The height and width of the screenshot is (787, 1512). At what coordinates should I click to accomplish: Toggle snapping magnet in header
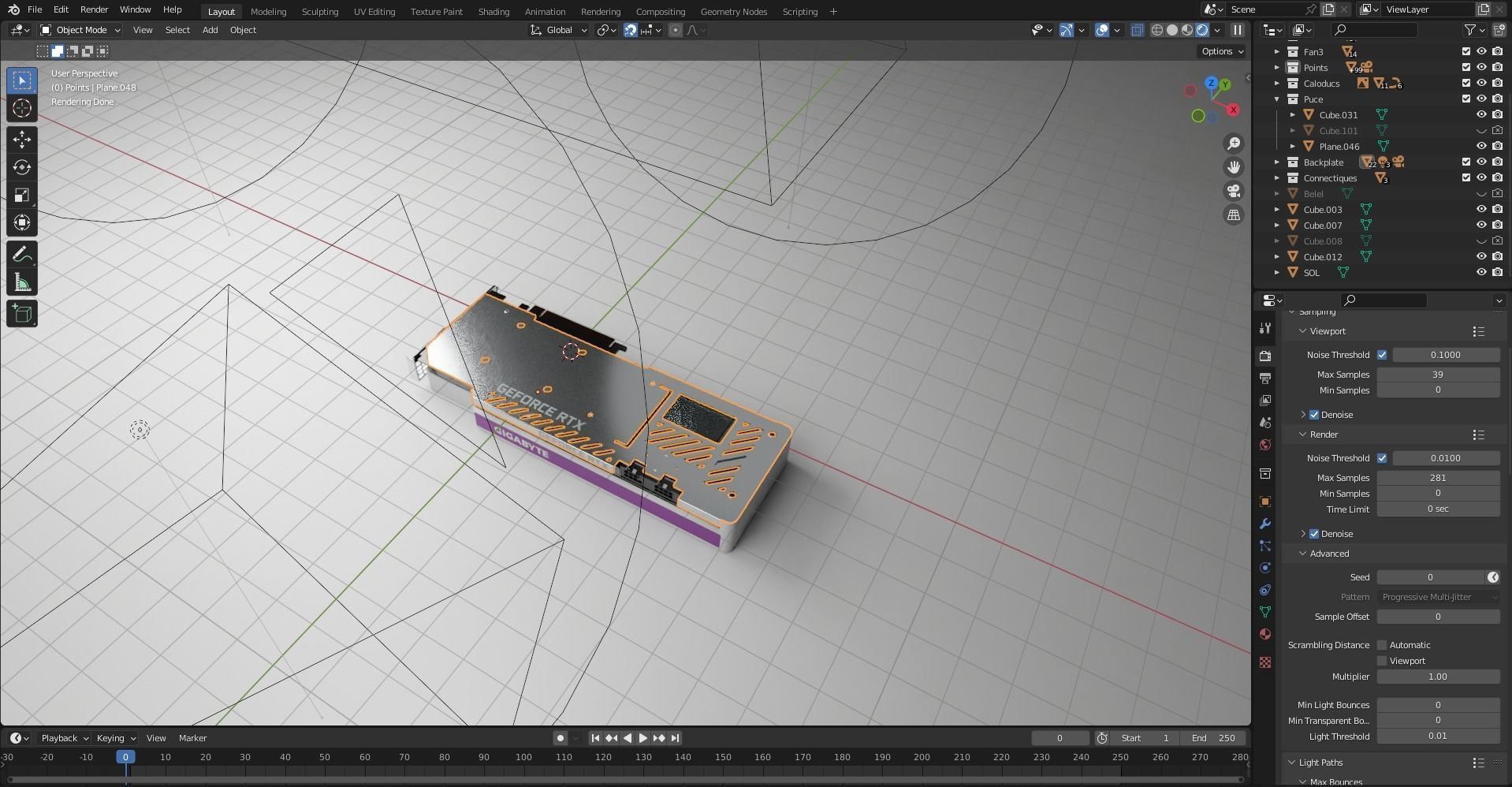(x=631, y=30)
